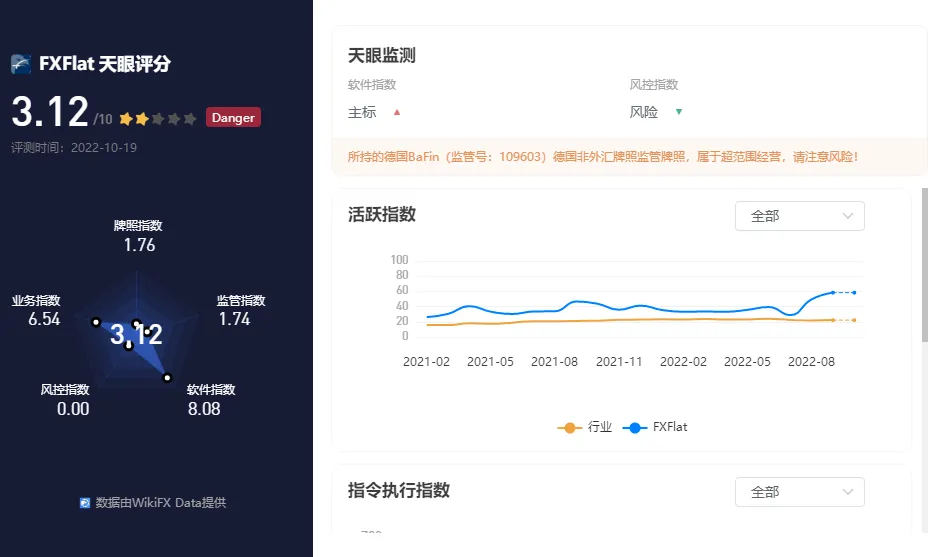The image size is (928, 557).
Task: Click the green down triangle beside 风险
Action: point(679,111)
